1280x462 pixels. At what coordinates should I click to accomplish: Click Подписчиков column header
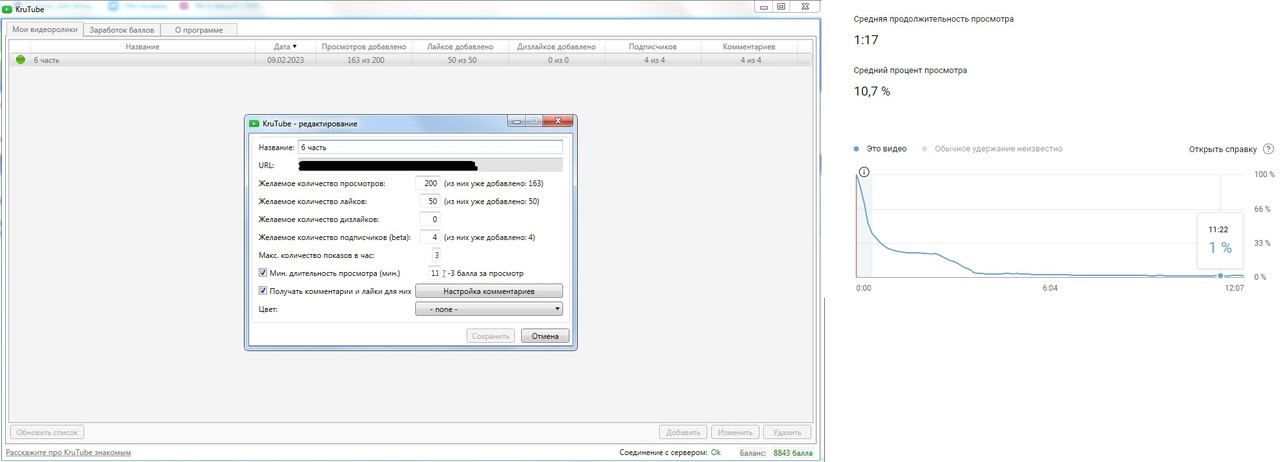[653, 46]
